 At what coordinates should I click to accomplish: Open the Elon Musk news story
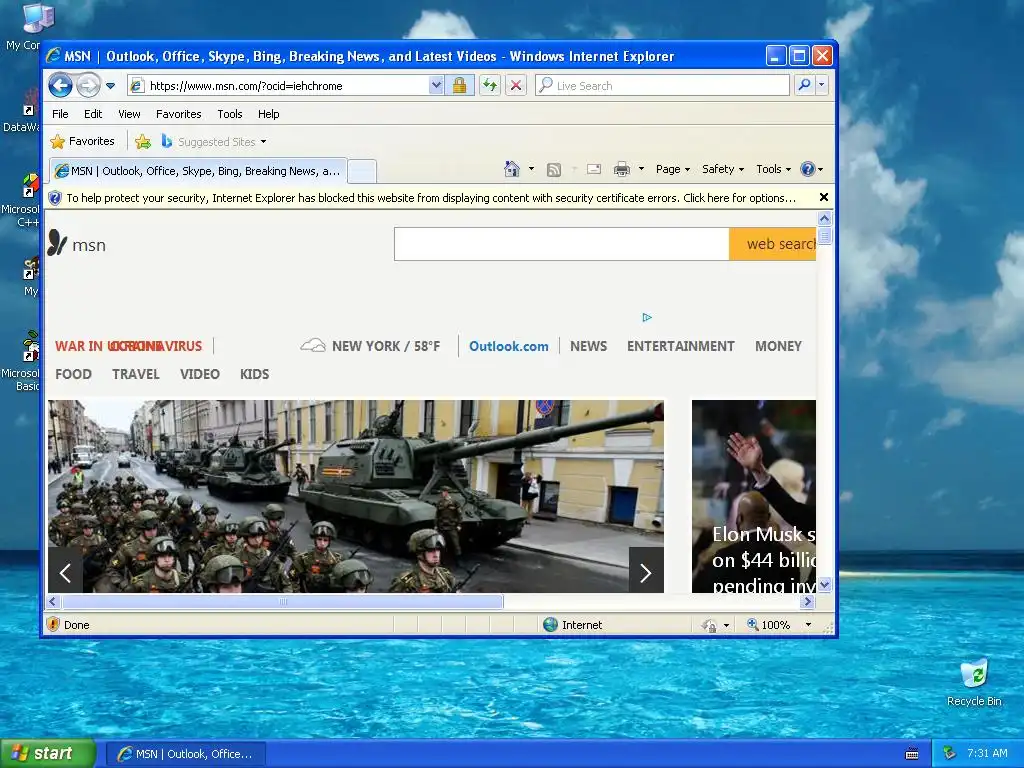[754, 496]
